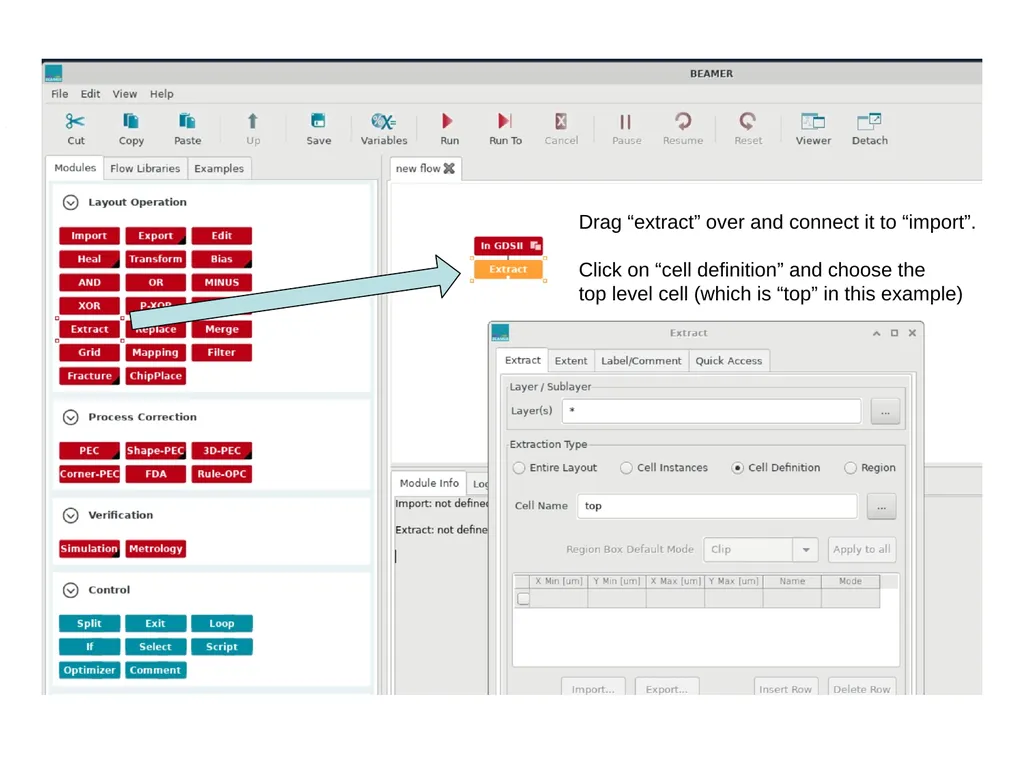Tick the checkbox in the region table row
1024x768 pixels.
(x=523, y=598)
